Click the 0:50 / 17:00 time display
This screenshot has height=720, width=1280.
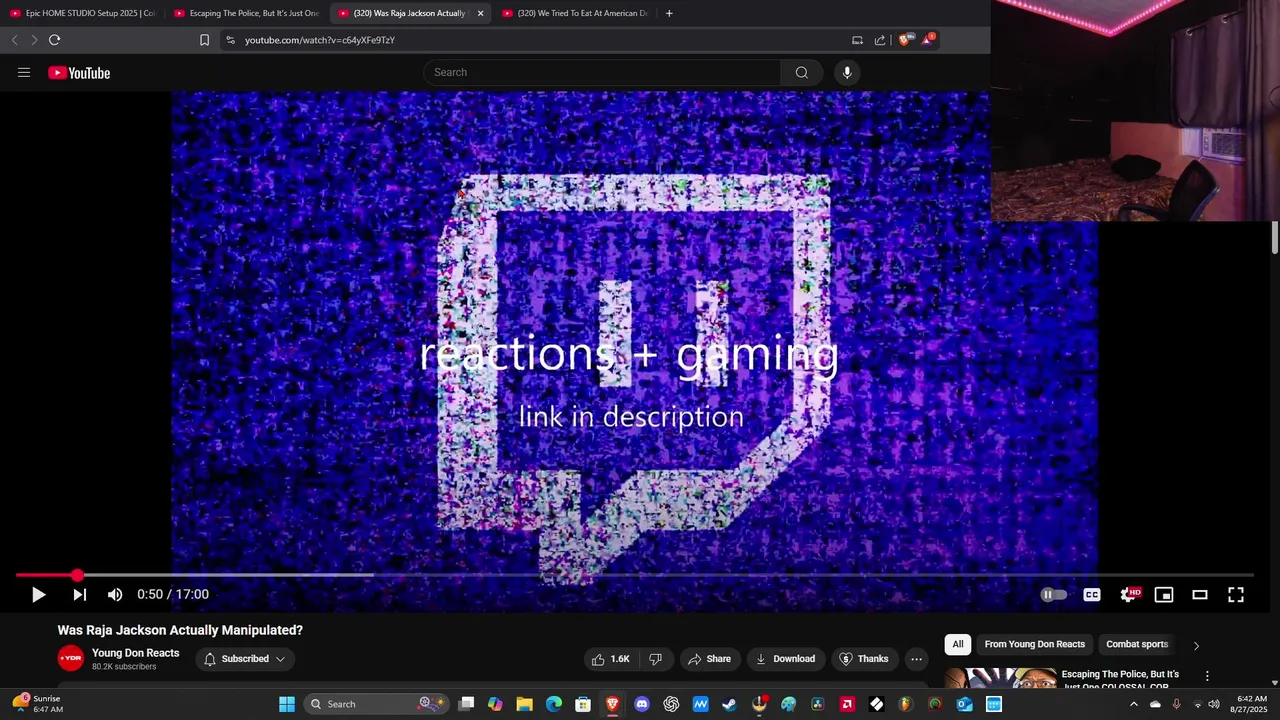173,594
